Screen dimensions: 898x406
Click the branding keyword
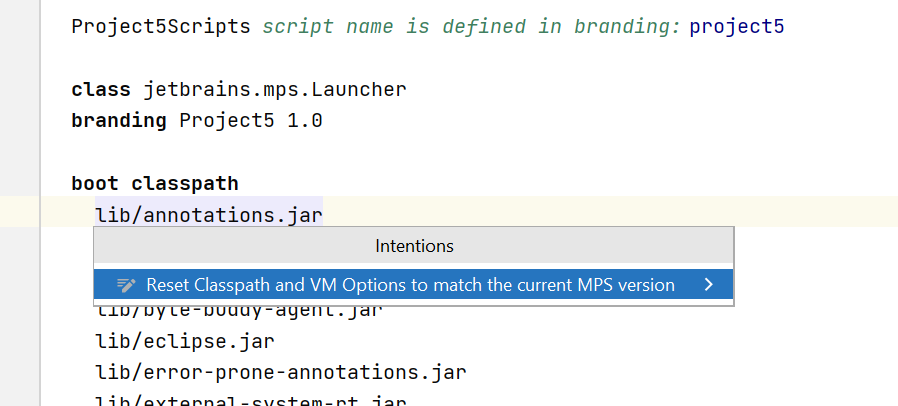119,121
